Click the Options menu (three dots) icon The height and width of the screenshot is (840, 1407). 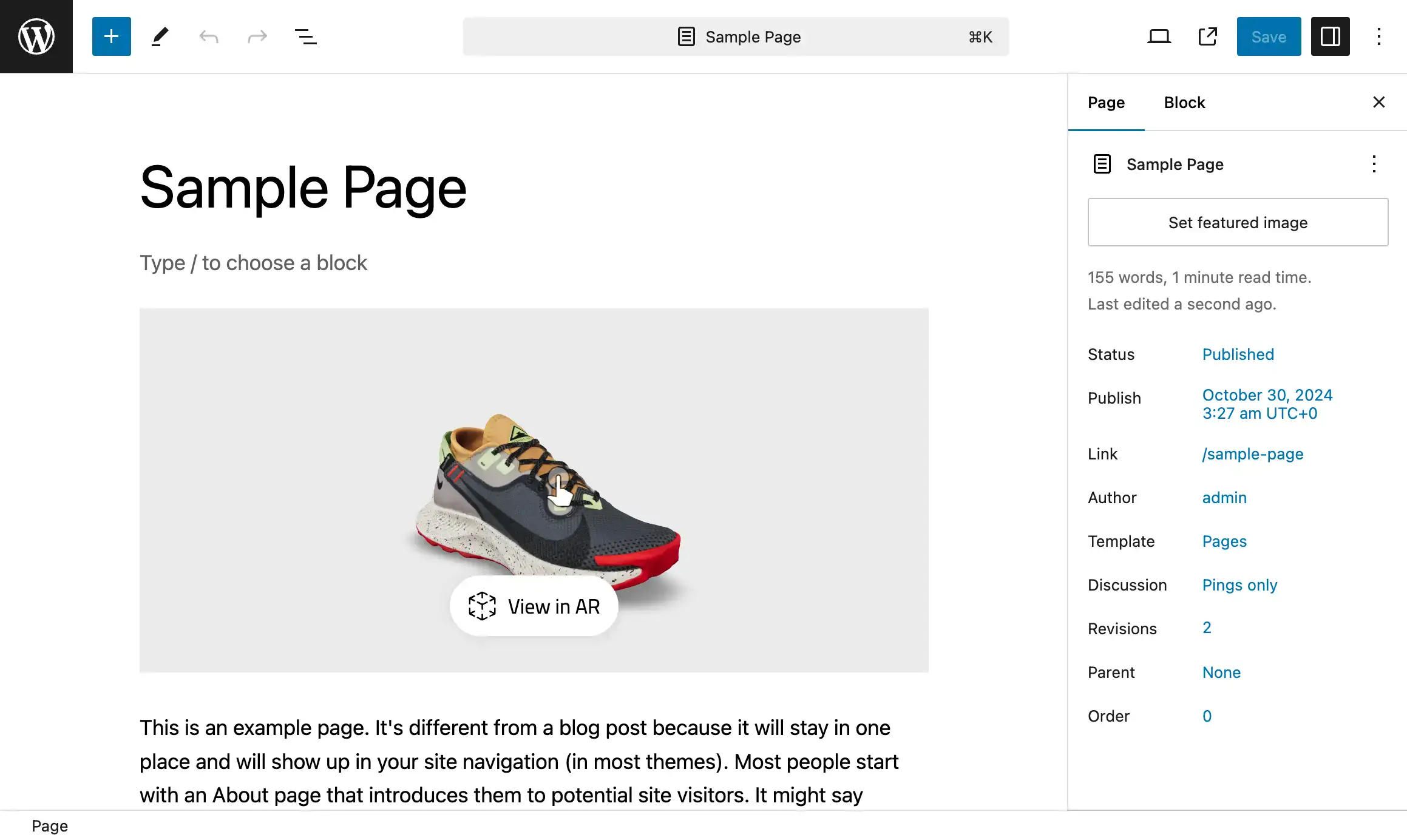[1379, 36]
